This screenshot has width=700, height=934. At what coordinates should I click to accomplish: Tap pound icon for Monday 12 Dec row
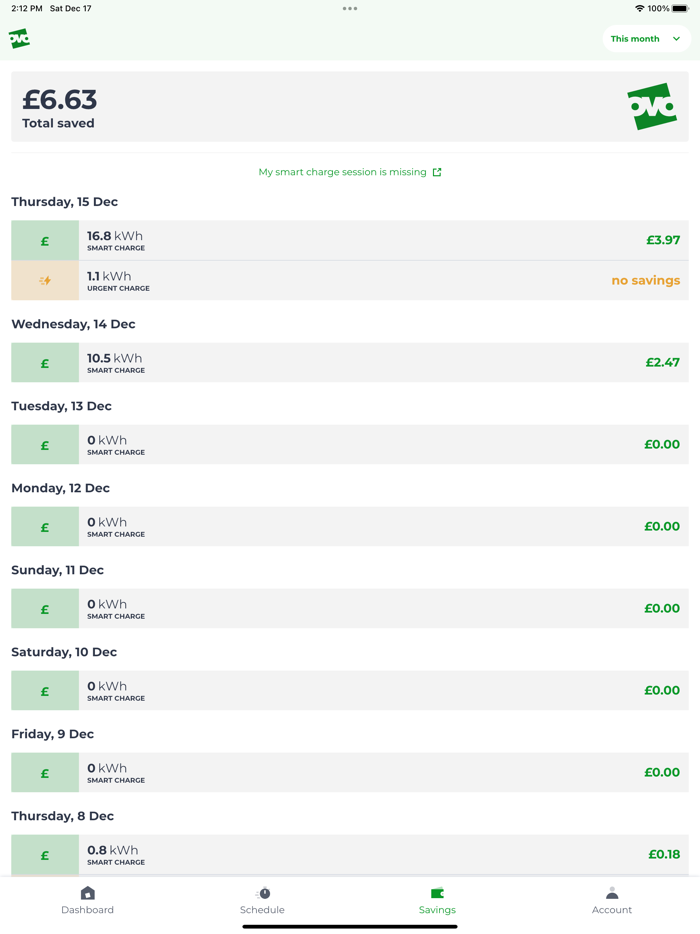pyautogui.click(x=45, y=527)
